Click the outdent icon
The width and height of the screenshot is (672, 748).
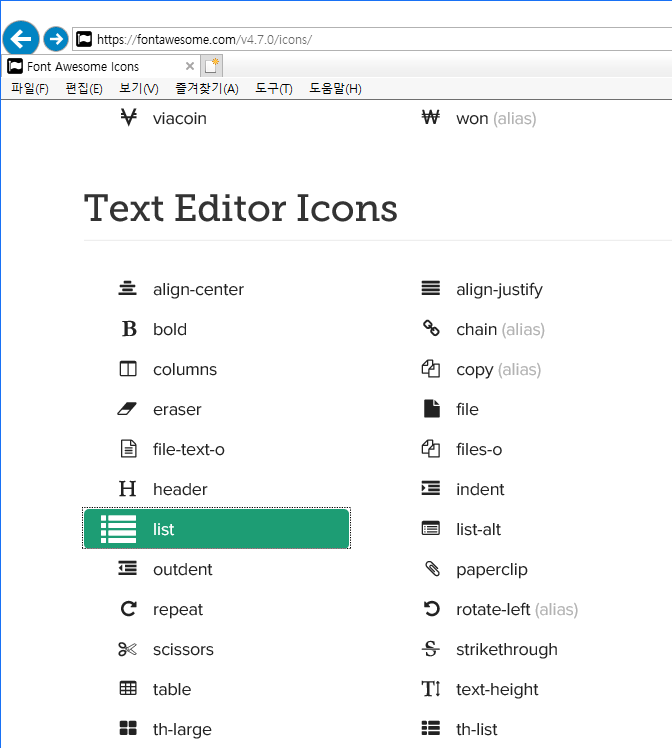tap(127, 569)
